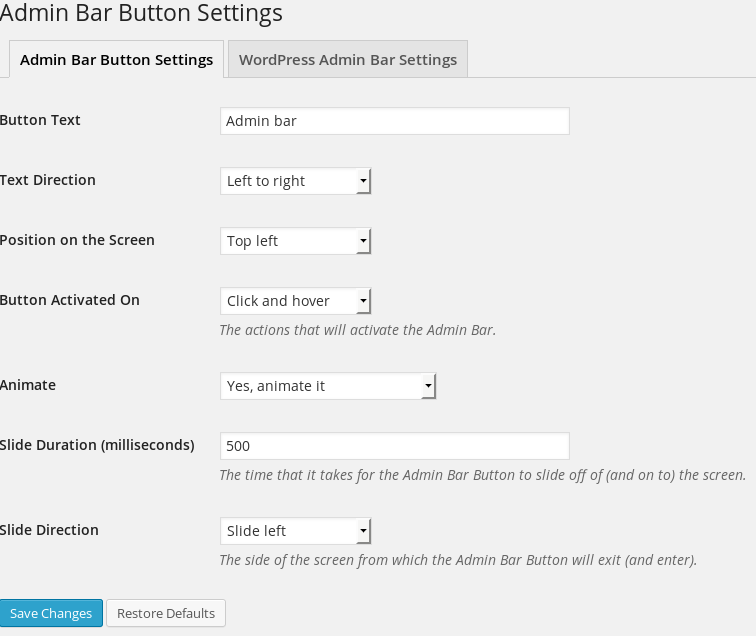
Task: Switch to WordPress Admin Bar Settings tab
Action: 348,59
